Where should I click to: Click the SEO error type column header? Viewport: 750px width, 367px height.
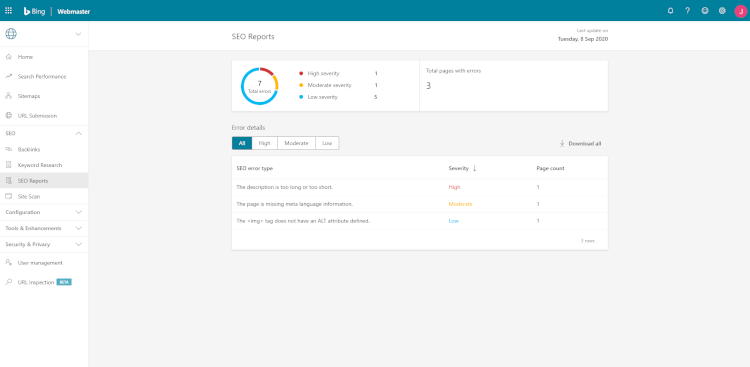(x=255, y=168)
